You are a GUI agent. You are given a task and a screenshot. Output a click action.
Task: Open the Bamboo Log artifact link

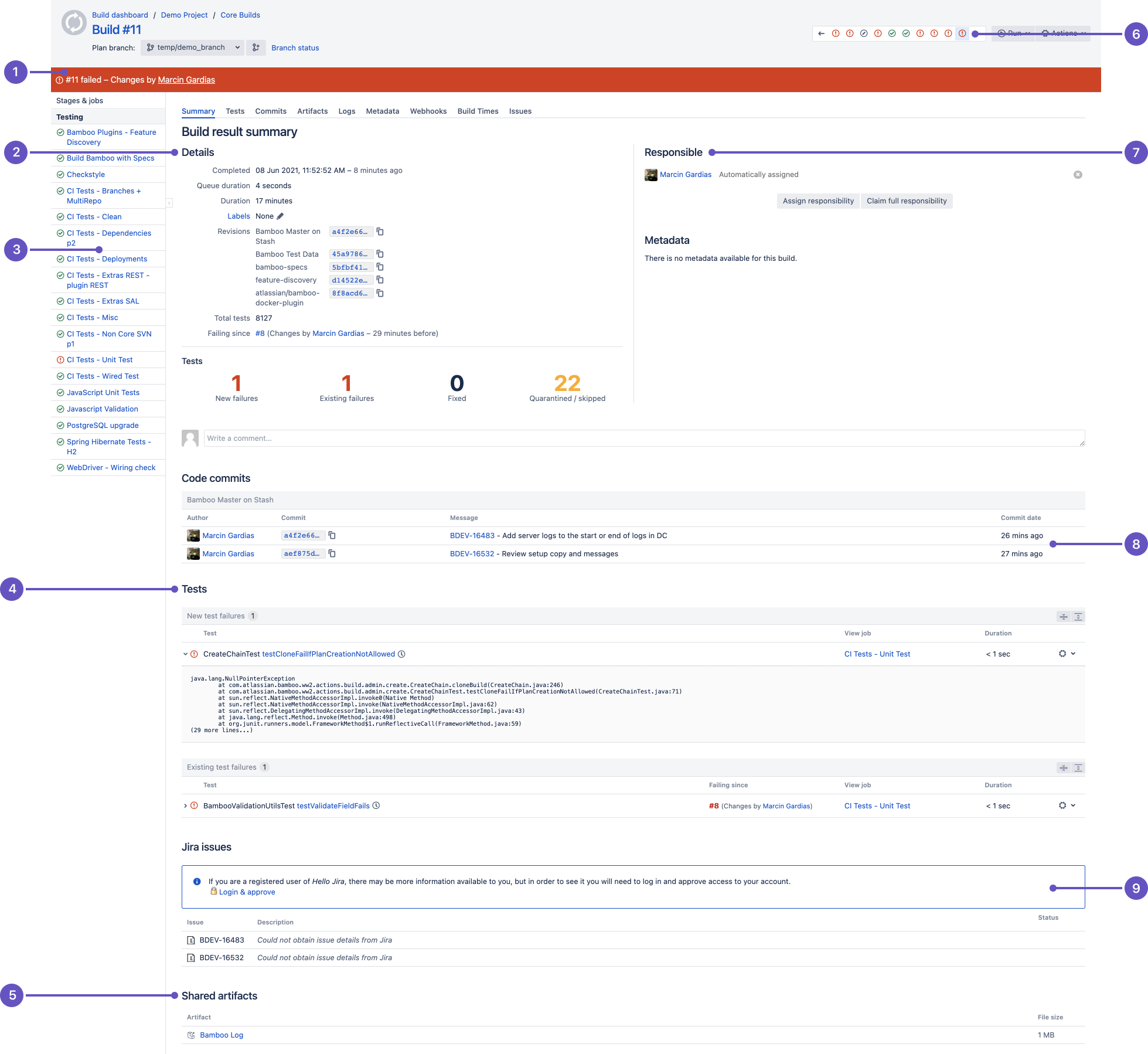pos(222,1035)
